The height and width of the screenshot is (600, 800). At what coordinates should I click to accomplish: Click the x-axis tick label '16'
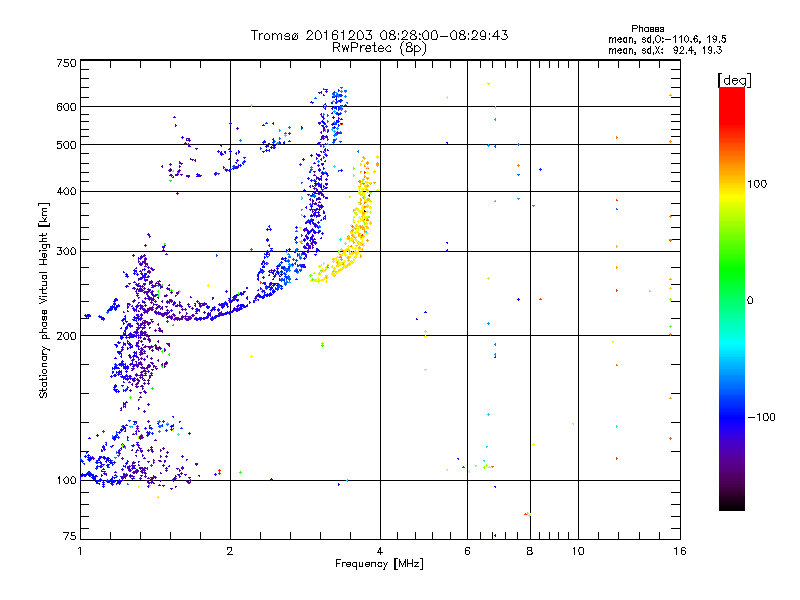click(x=680, y=551)
